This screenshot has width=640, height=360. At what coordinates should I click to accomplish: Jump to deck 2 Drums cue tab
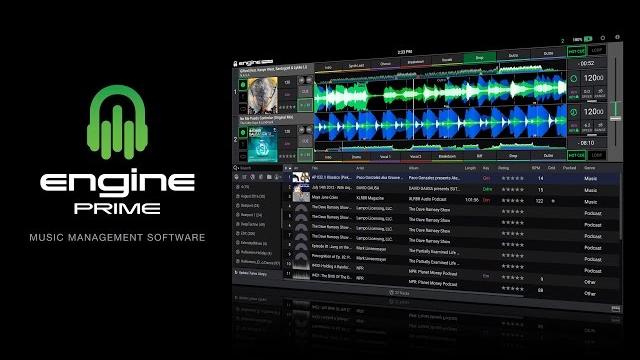click(356, 157)
